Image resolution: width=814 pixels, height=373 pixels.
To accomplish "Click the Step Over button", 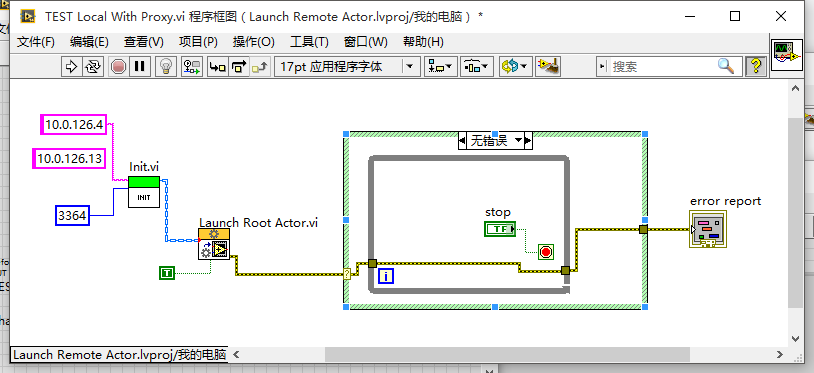I will pos(238,66).
